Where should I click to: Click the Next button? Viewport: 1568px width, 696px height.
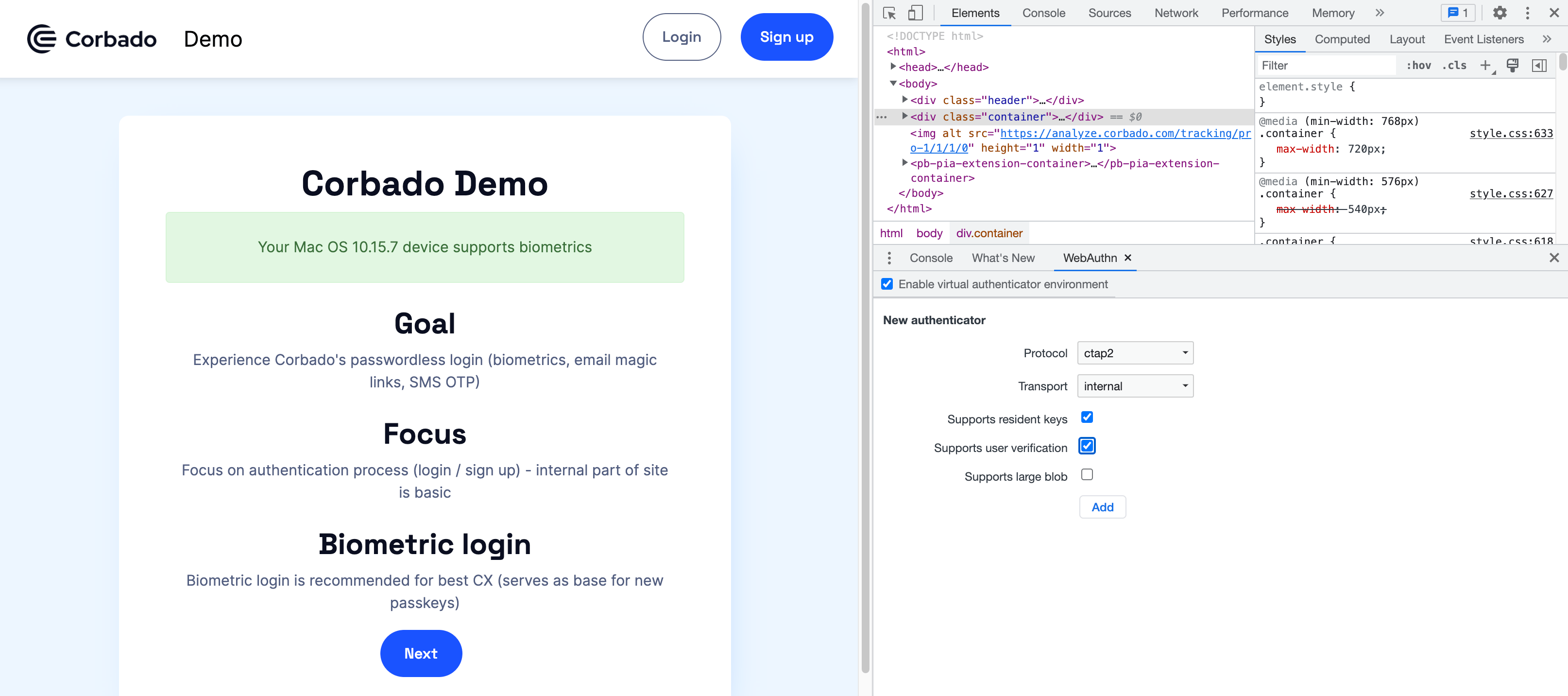point(421,653)
